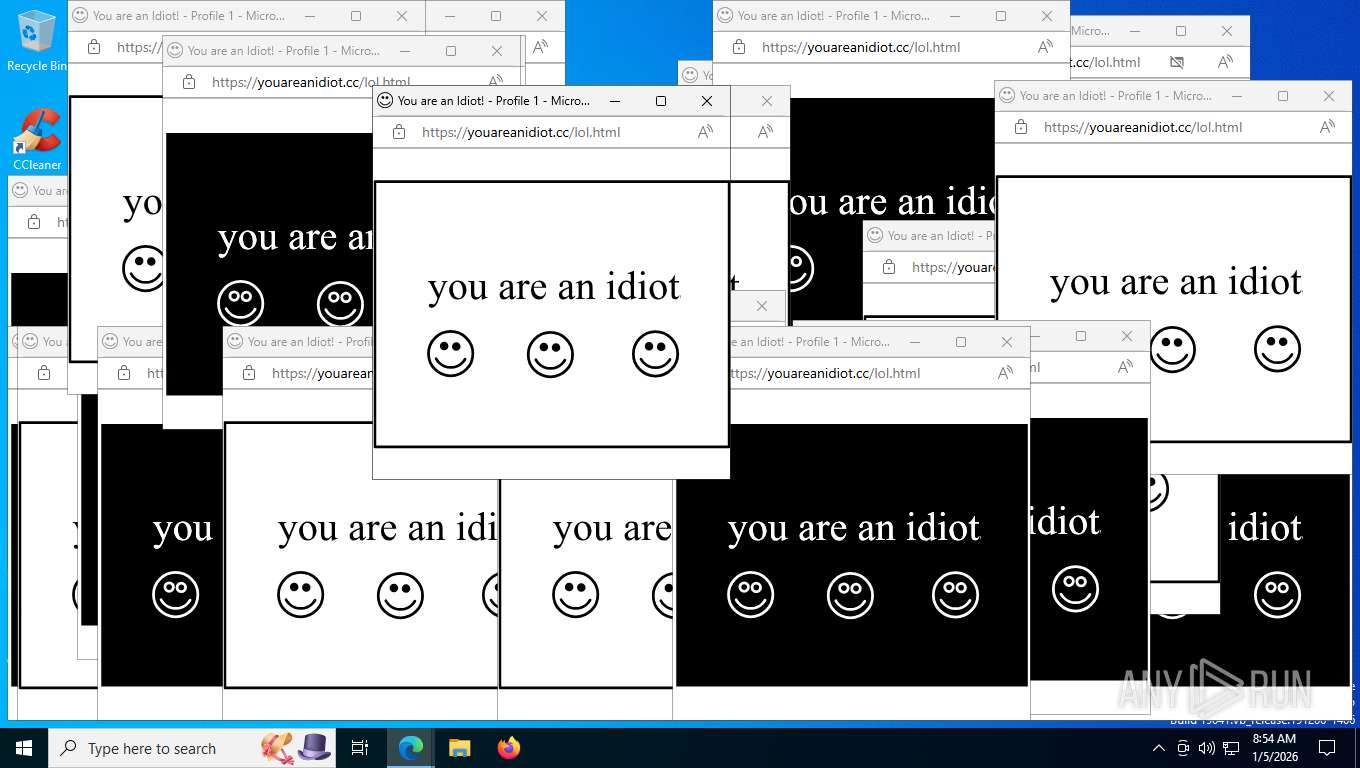
Task: Expand the hidden system tray icons chevron
Action: 1159,748
